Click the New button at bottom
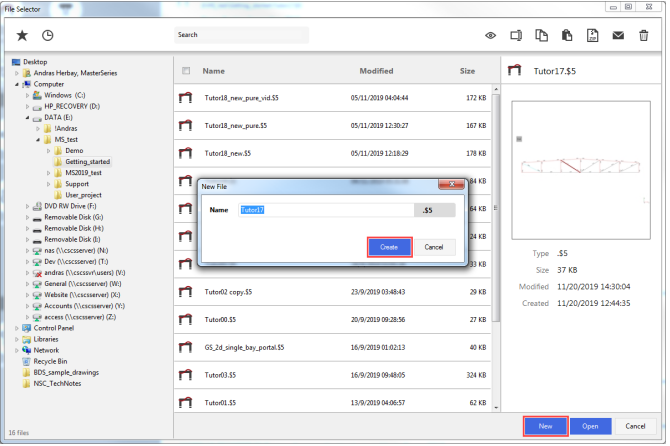The image size is (670, 446). [x=545, y=425]
